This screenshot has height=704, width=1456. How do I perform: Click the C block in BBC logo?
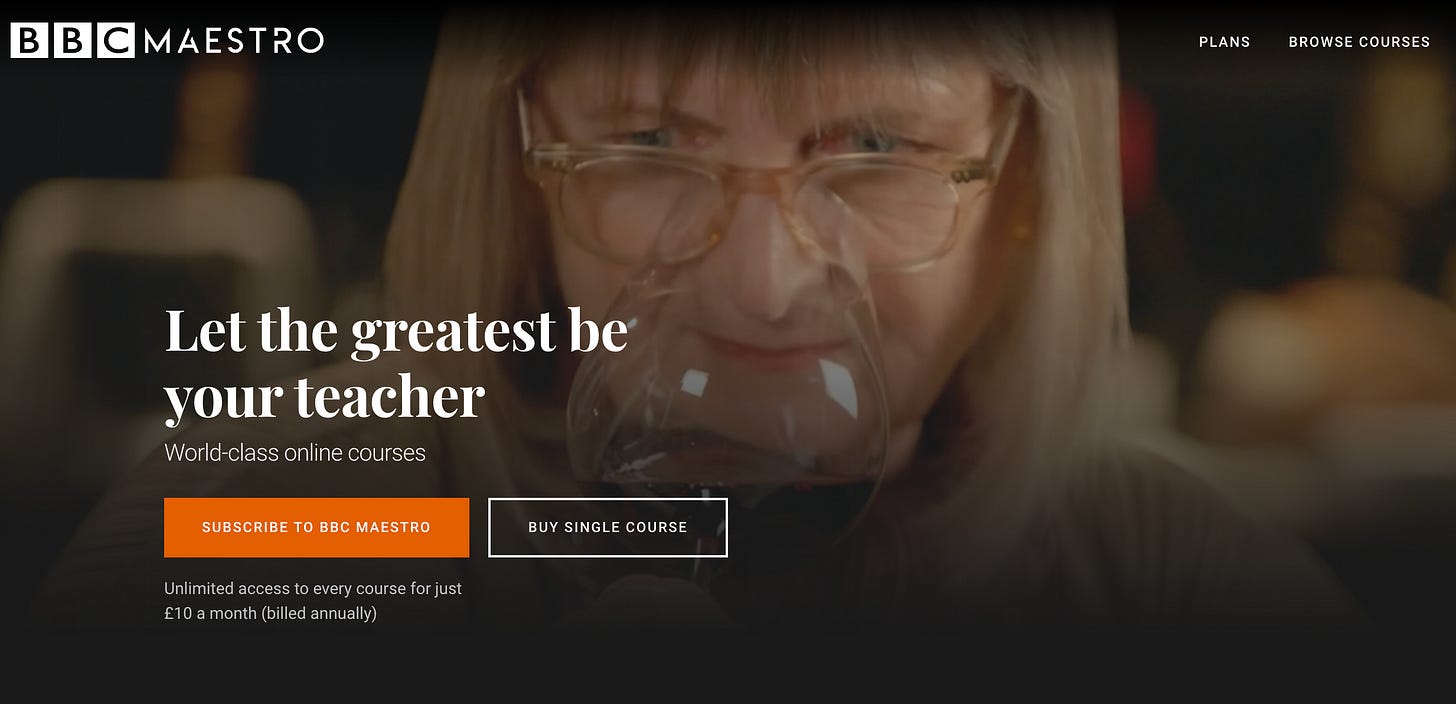(116, 41)
